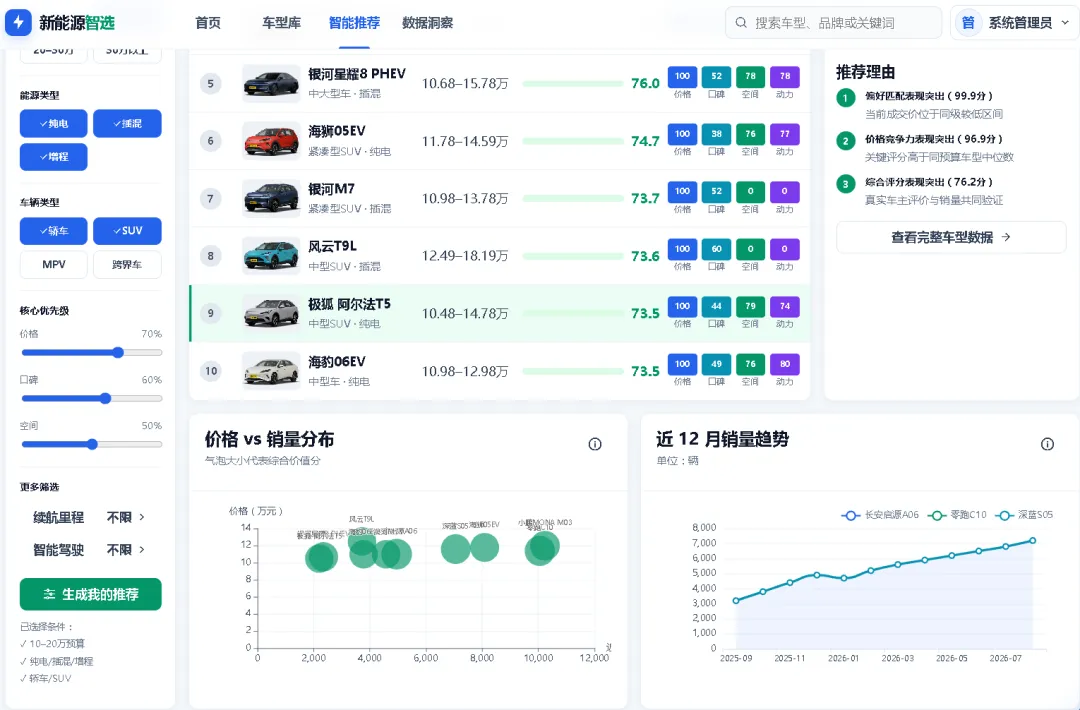Click reason number 3 green circle

846,184
